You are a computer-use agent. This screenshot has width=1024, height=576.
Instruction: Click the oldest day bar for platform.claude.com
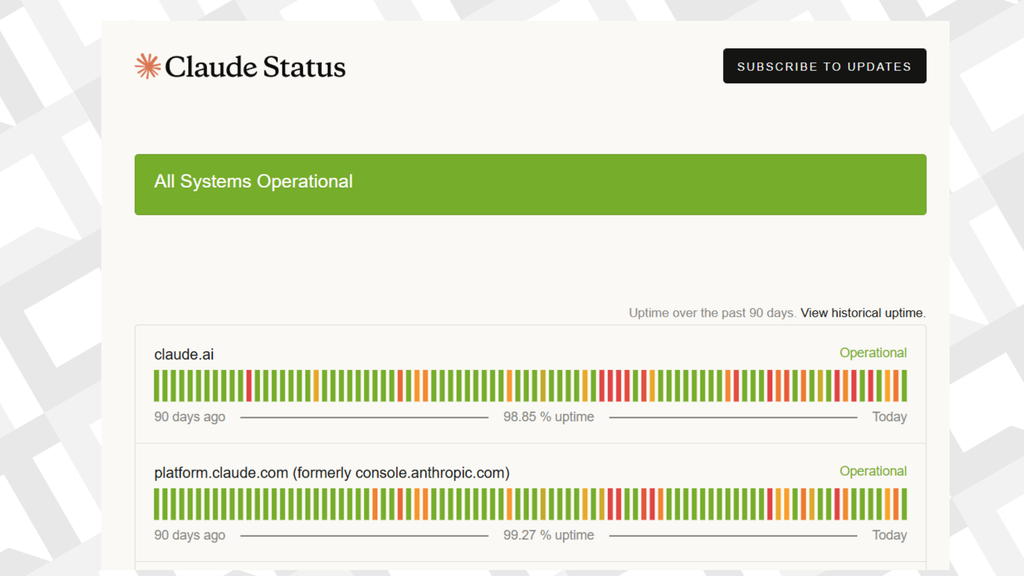click(x=157, y=504)
